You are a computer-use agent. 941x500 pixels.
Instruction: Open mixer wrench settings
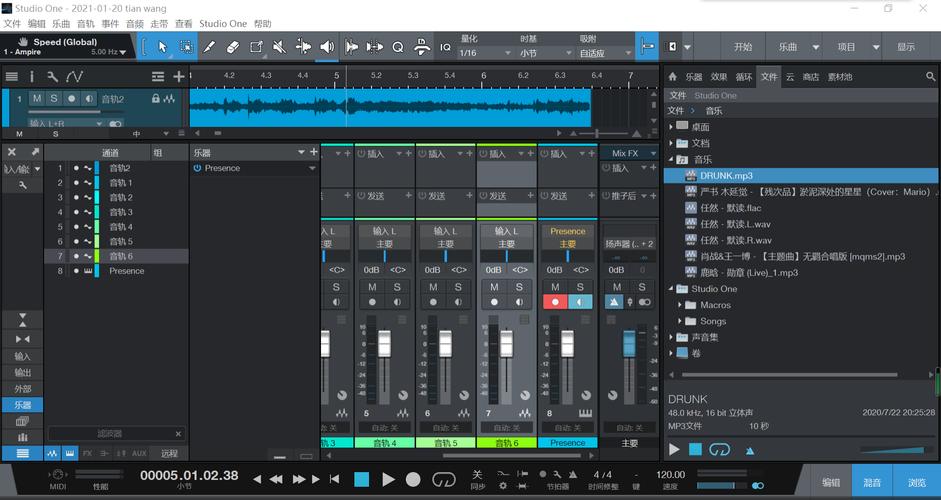point(23,185)
